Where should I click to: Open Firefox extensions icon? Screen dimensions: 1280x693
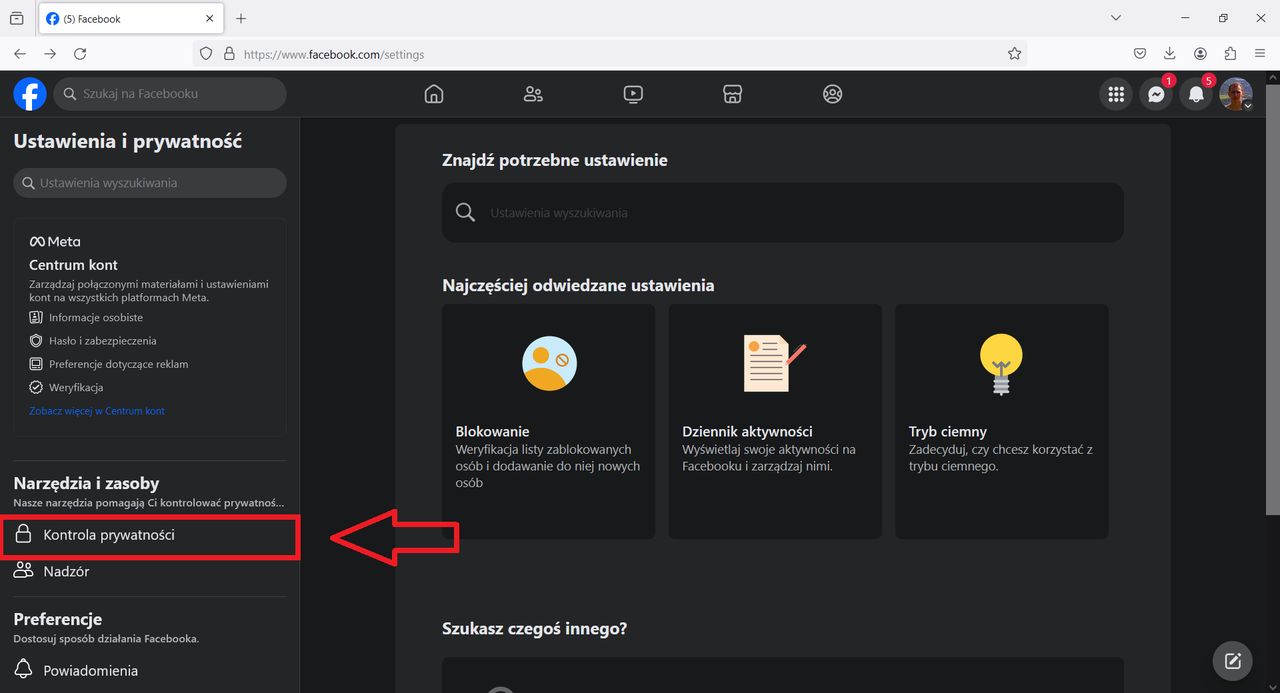(x=1230, y=54)
